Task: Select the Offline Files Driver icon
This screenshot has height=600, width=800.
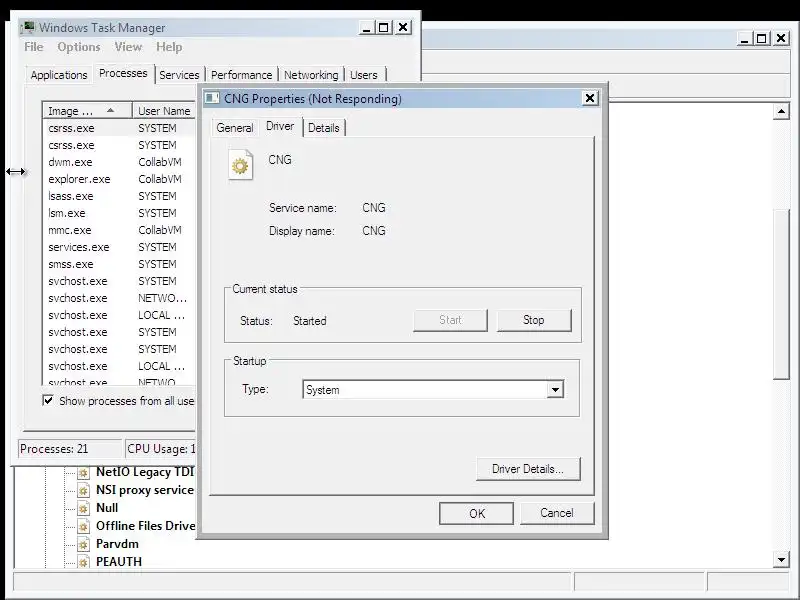Action: pyautogui.click(x=83, y=526)
